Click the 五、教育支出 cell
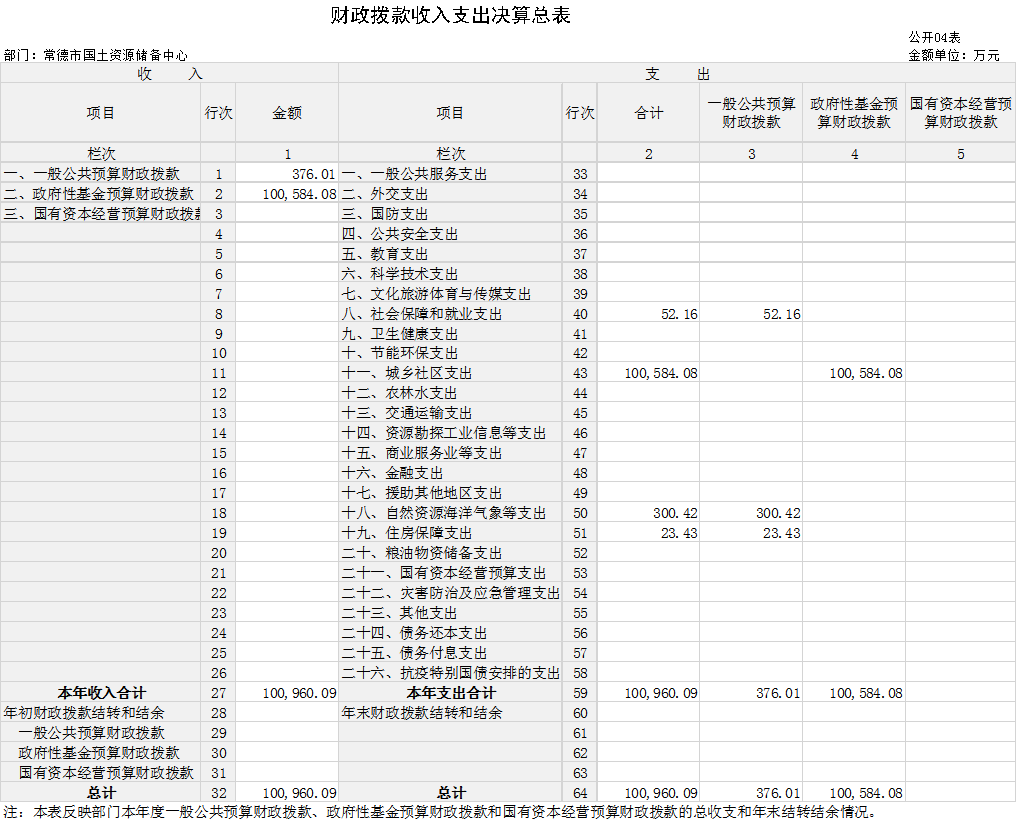 point(450,254)
